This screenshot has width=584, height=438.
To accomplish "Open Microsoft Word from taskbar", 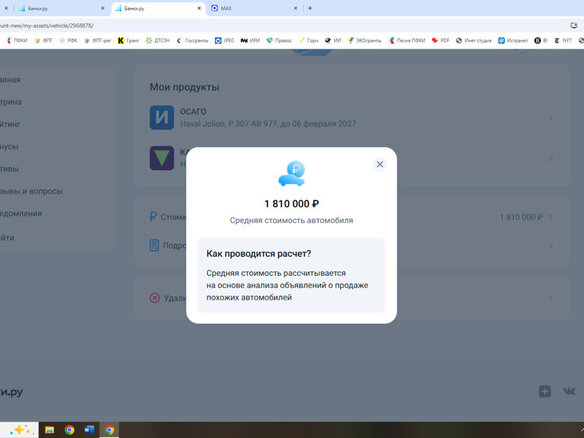I will click(x=89, y=430).
